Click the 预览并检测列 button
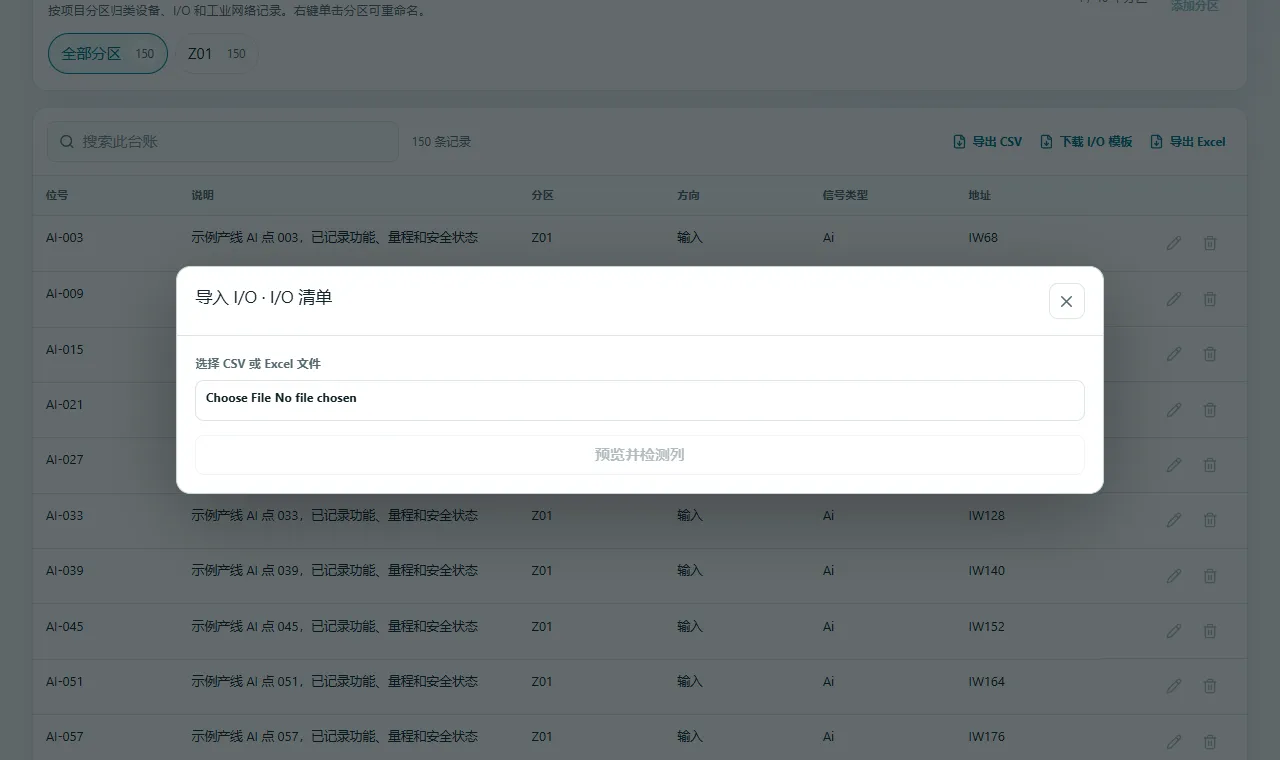 [x=639, y=455]
